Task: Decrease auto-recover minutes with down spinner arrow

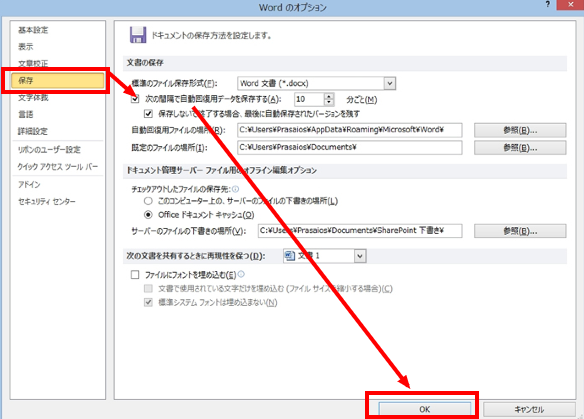Action: click(328, 103)
